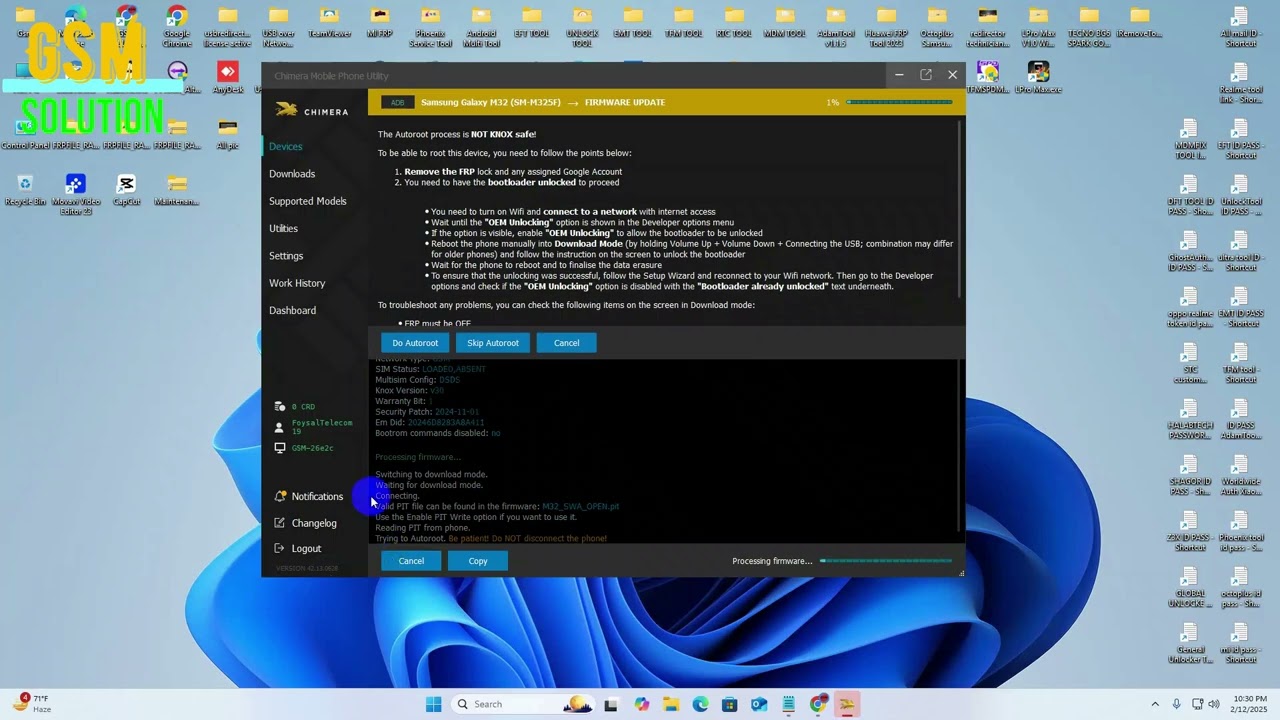Open the Utilities section
Screen dimensions: 1280x720
[283, 229]
